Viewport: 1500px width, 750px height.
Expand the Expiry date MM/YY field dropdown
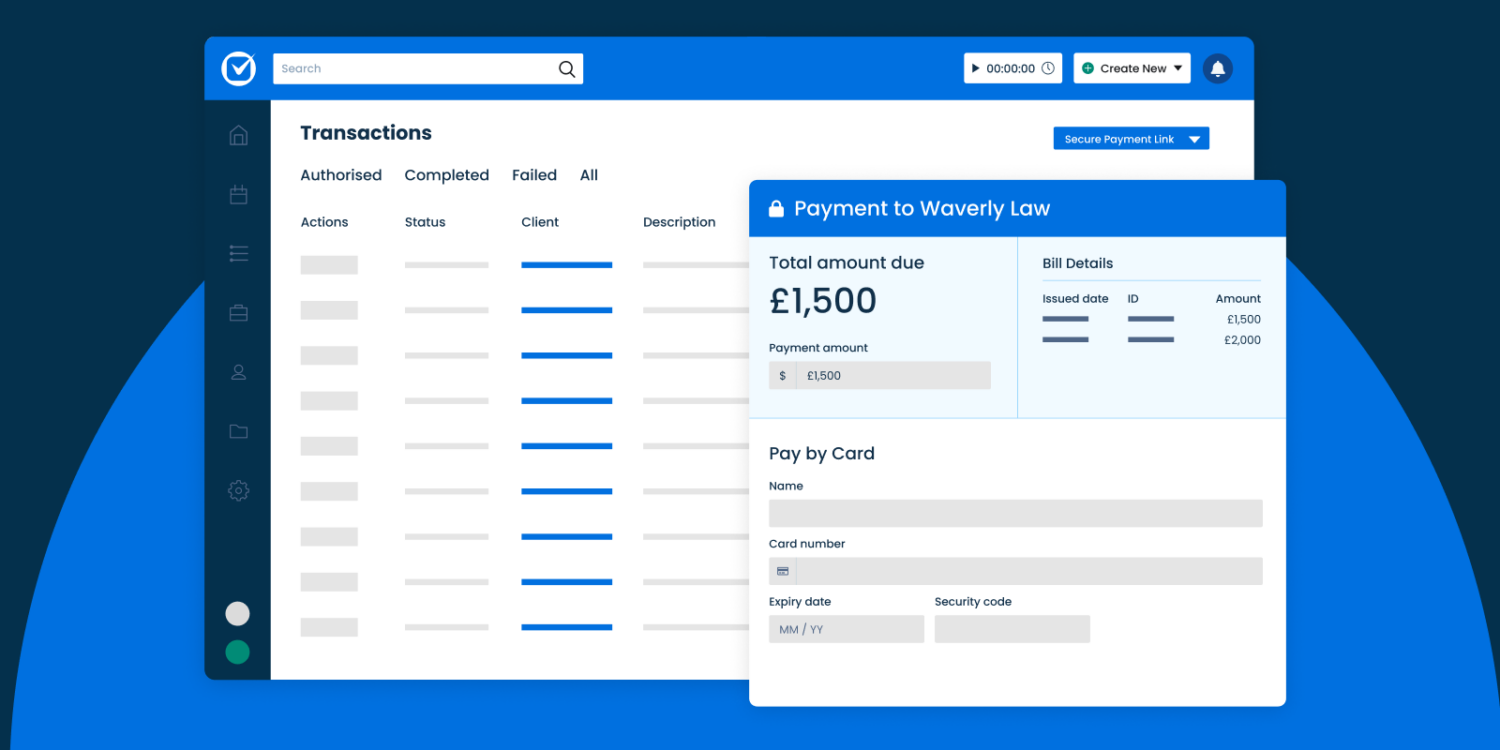tap(846, 629)
